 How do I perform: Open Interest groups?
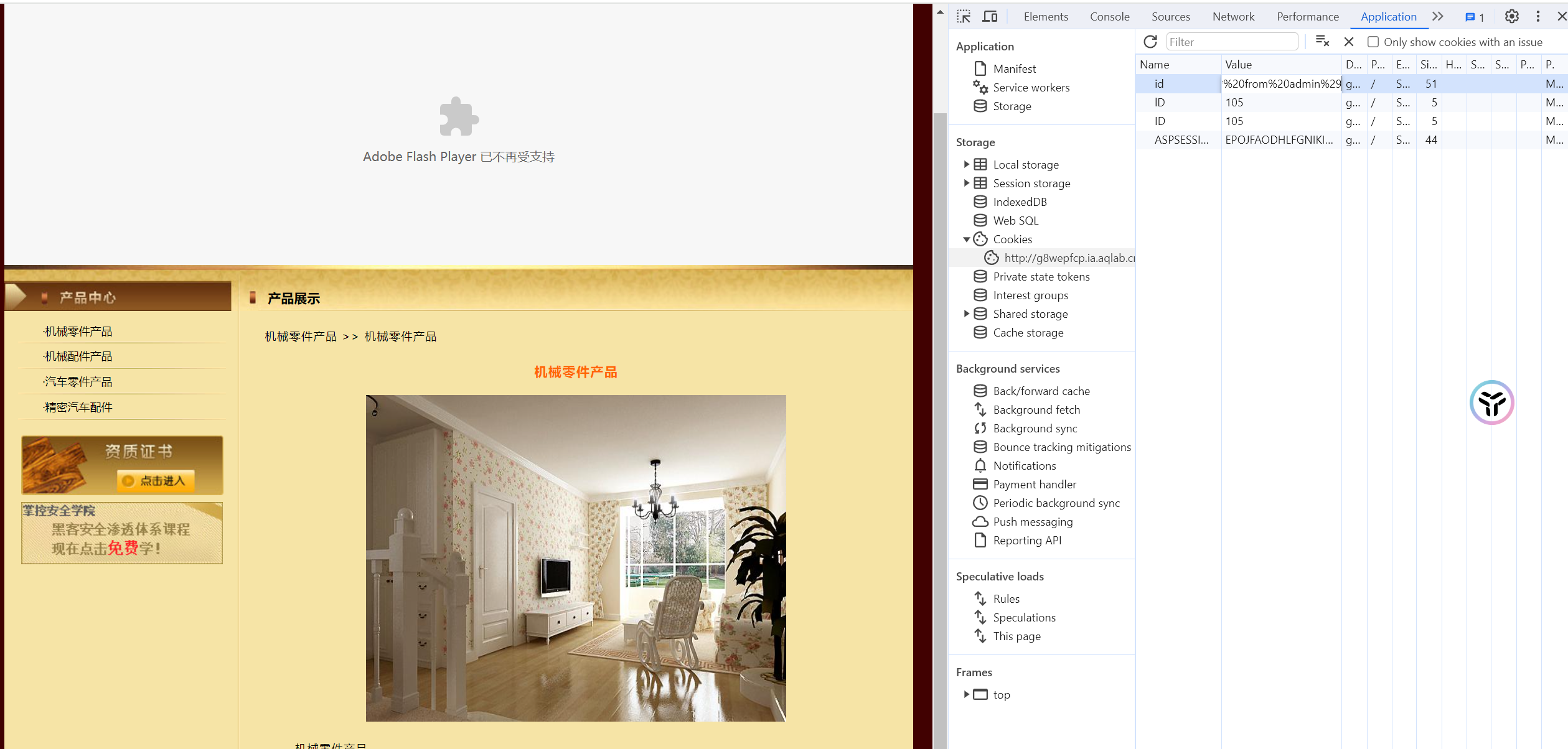point(1030,295)
